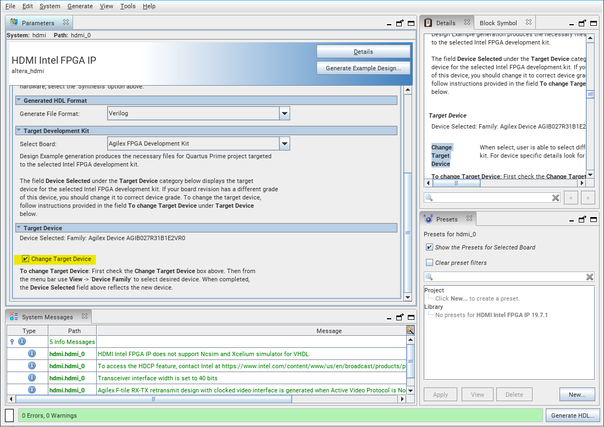Select the Parameters tab
604x427 pixels.
38,23
